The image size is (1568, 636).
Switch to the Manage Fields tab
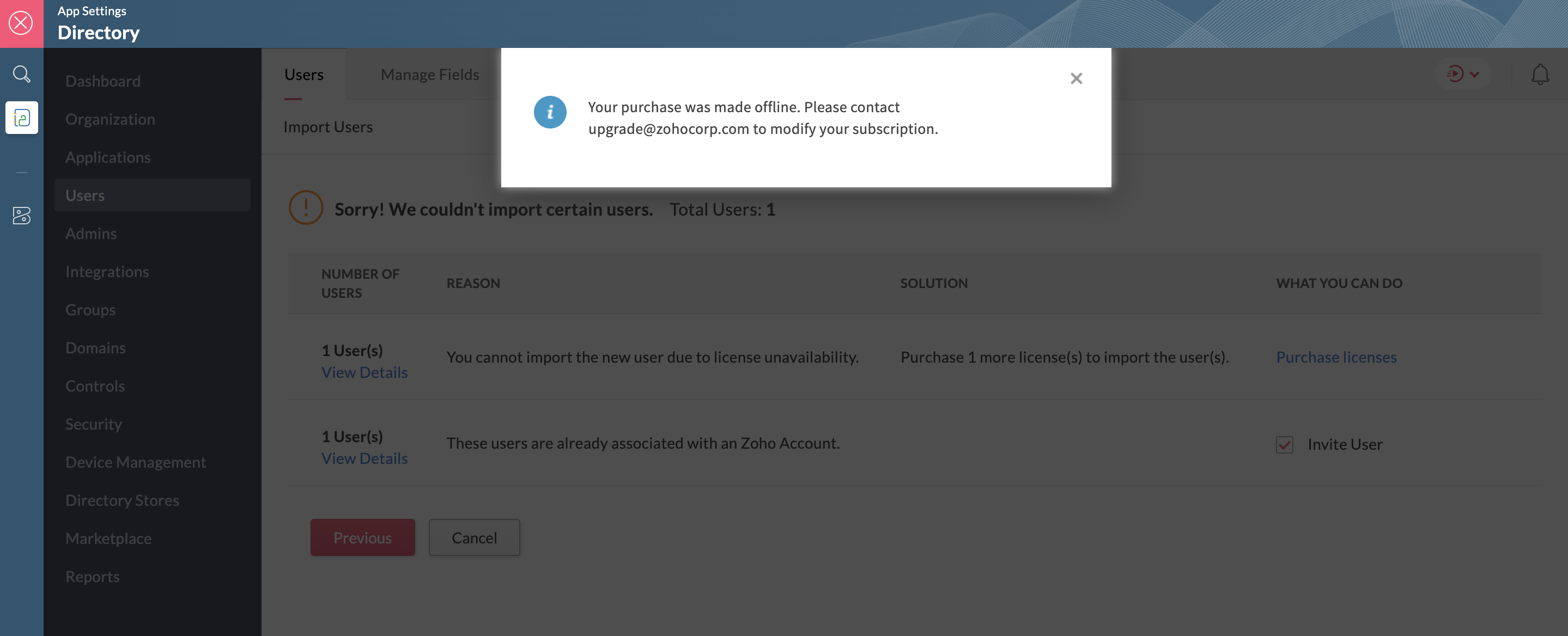pyautogui.click(x=429, y=74)
